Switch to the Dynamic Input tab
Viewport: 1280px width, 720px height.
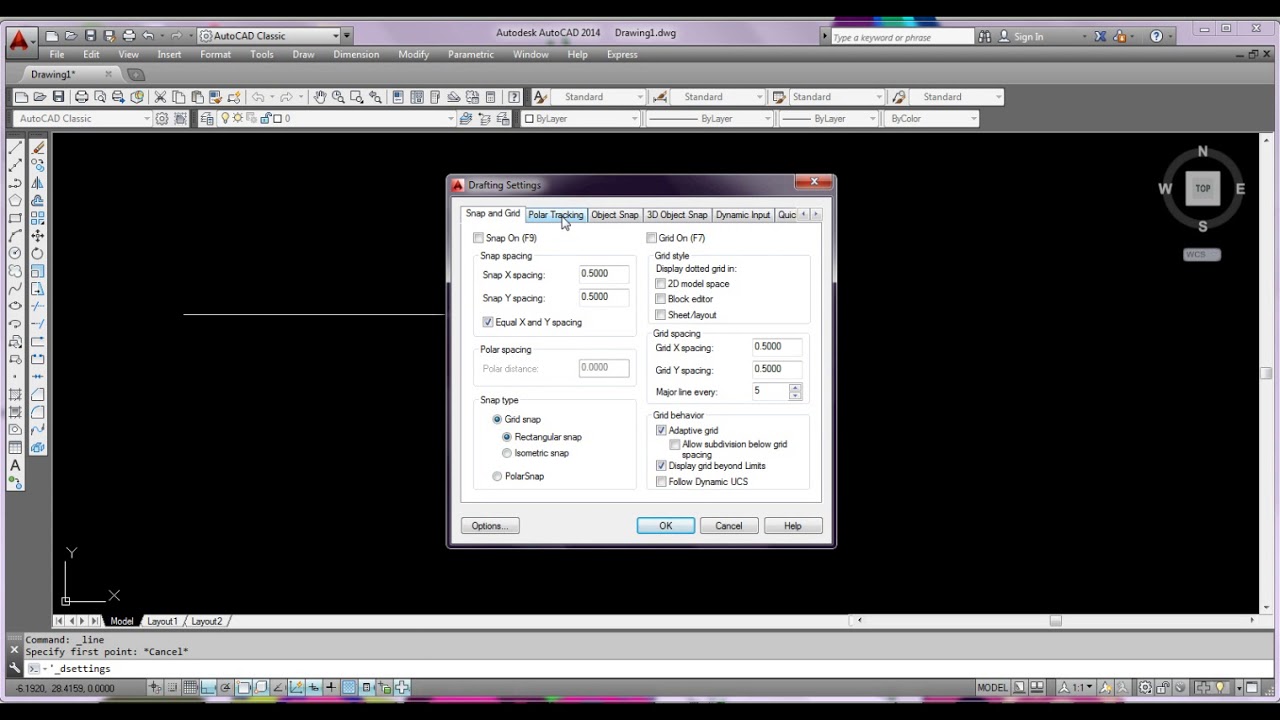(x=743, y=215)
